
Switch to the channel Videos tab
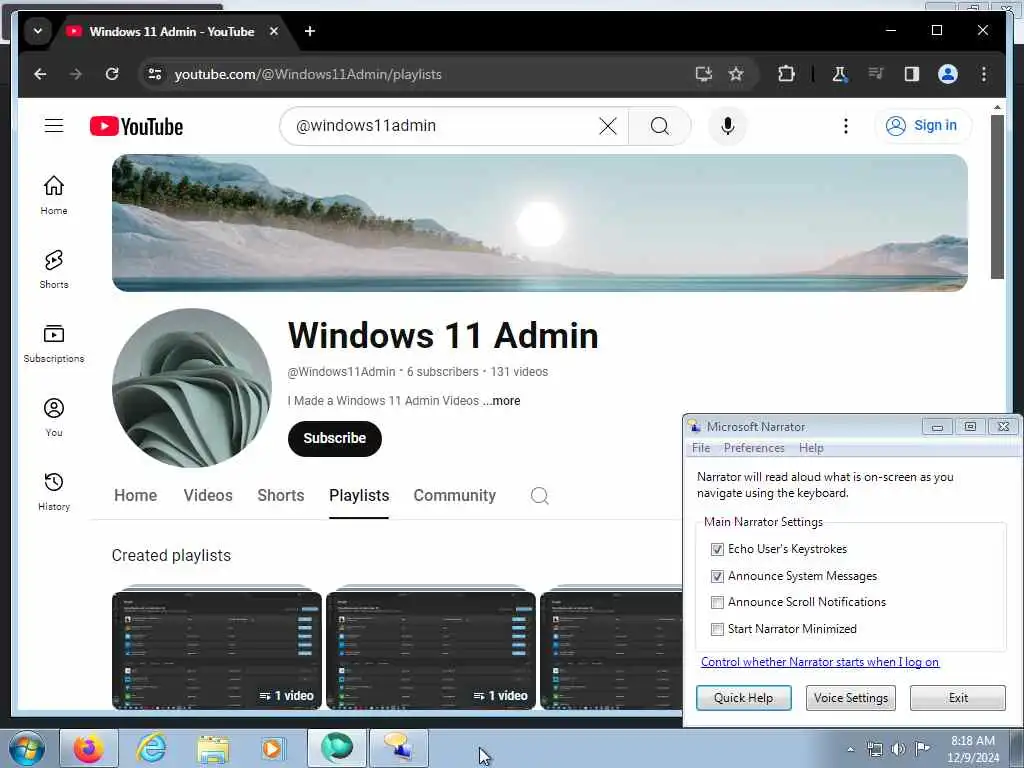[208, 496]
